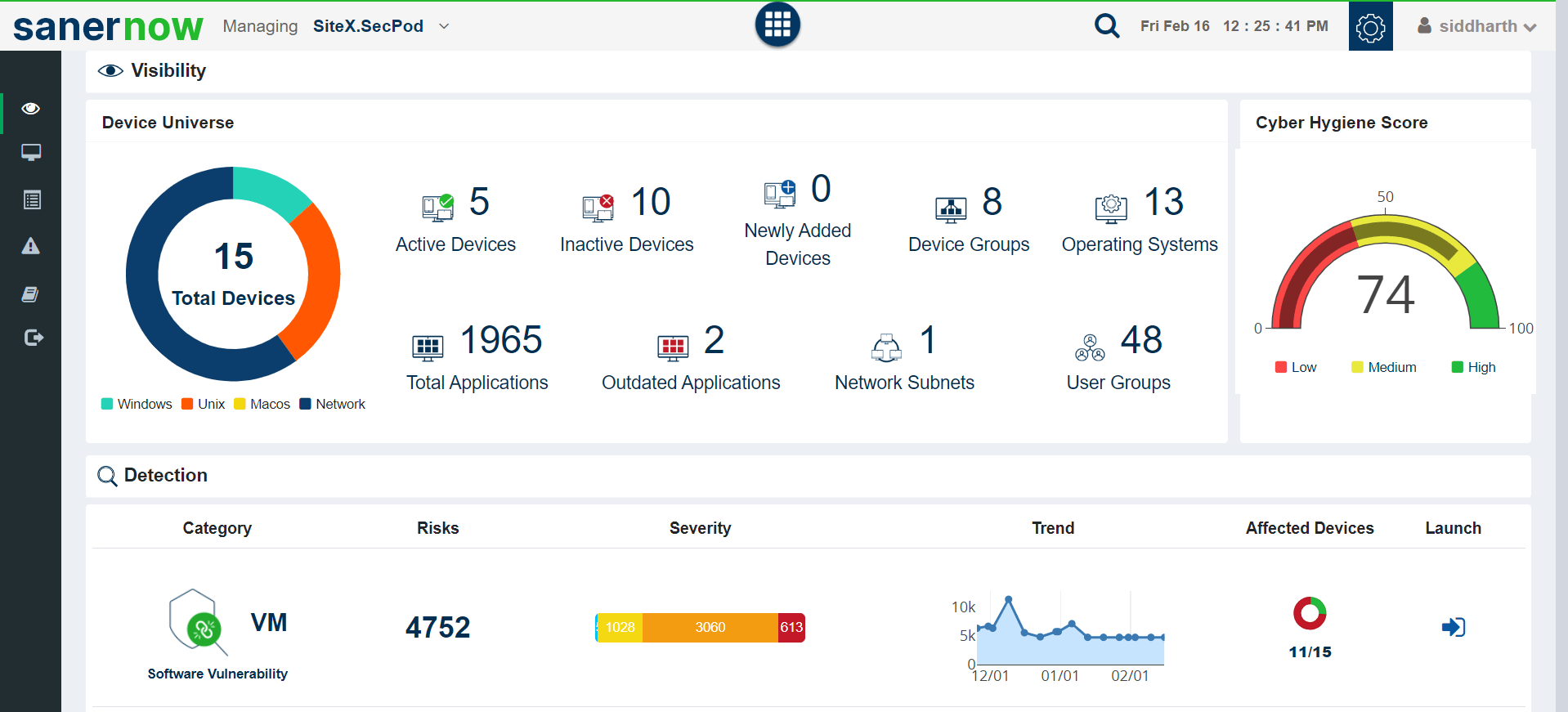This screenshot has width=1568, height=712.
Task: Toggle Network legend in device chart
Action: click(x=333, y=404)
